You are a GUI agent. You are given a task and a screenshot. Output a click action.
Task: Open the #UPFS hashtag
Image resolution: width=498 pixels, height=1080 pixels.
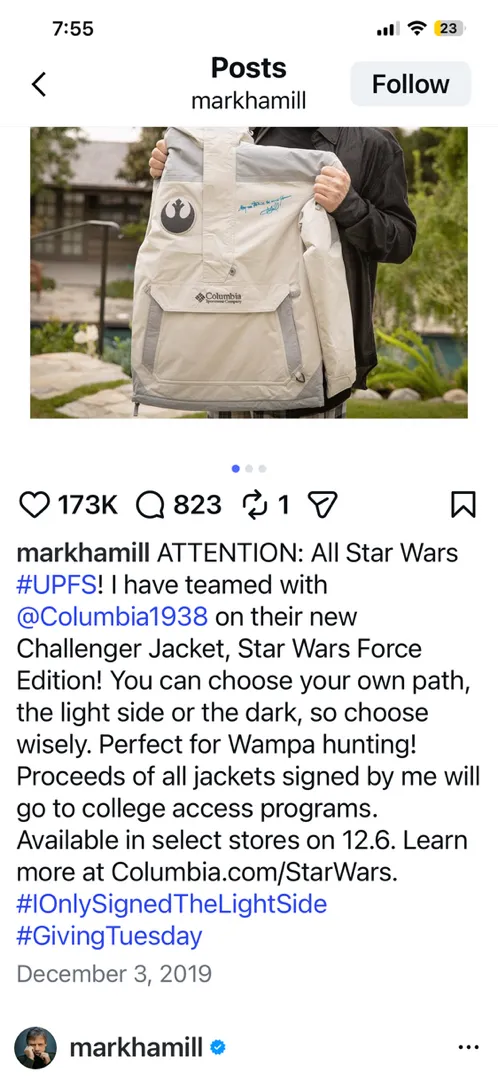[x=56, y=584]
